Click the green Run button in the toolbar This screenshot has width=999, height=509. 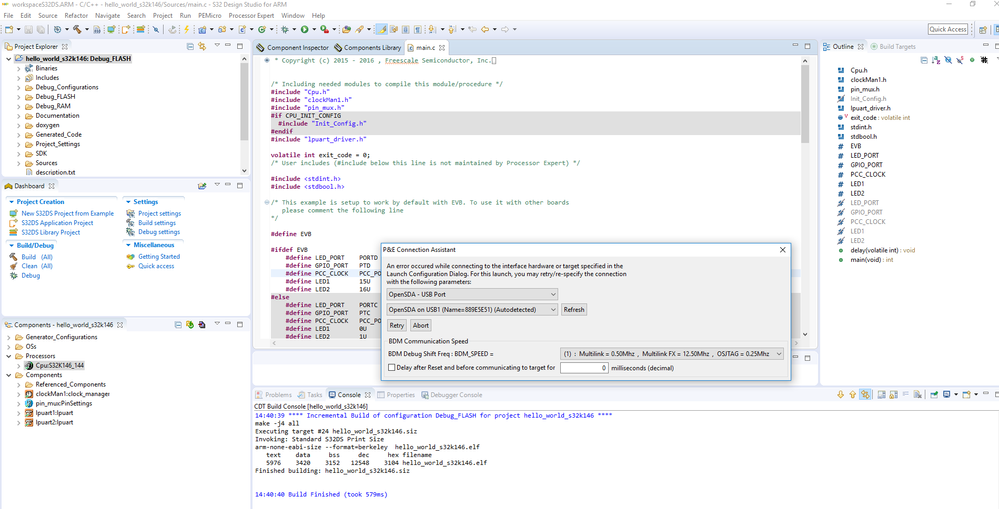coord(303,30)
